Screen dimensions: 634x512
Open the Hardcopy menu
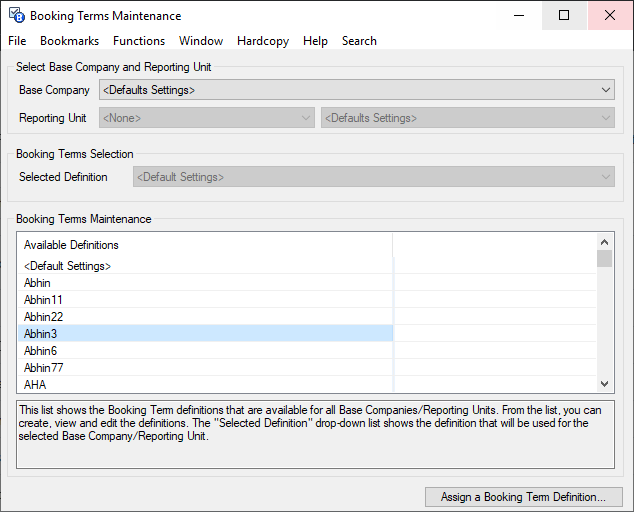point(264,41)
